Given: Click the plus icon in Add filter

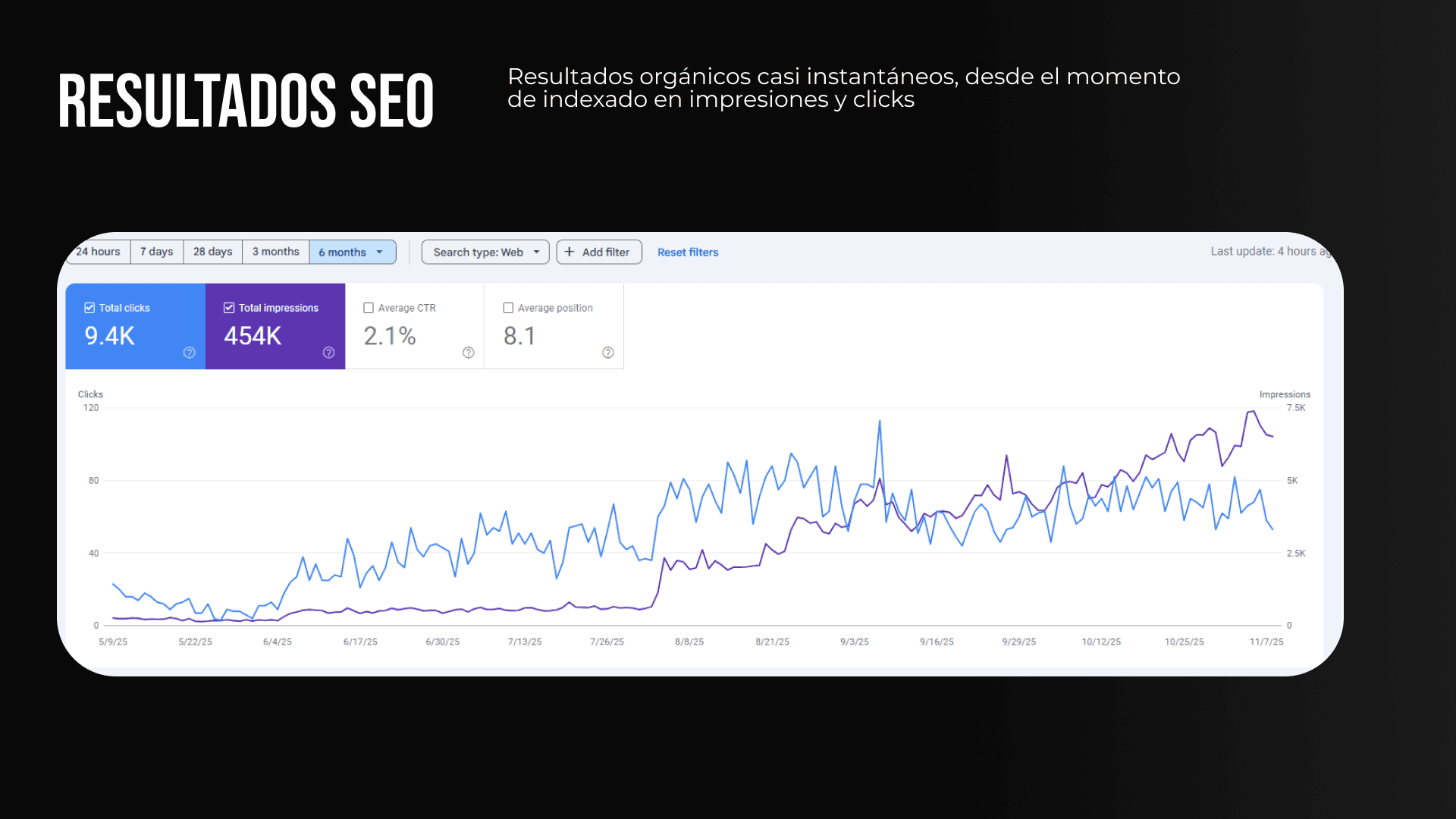Looking at the screenshot, I should pyautogui.click(x=570, y=252).
